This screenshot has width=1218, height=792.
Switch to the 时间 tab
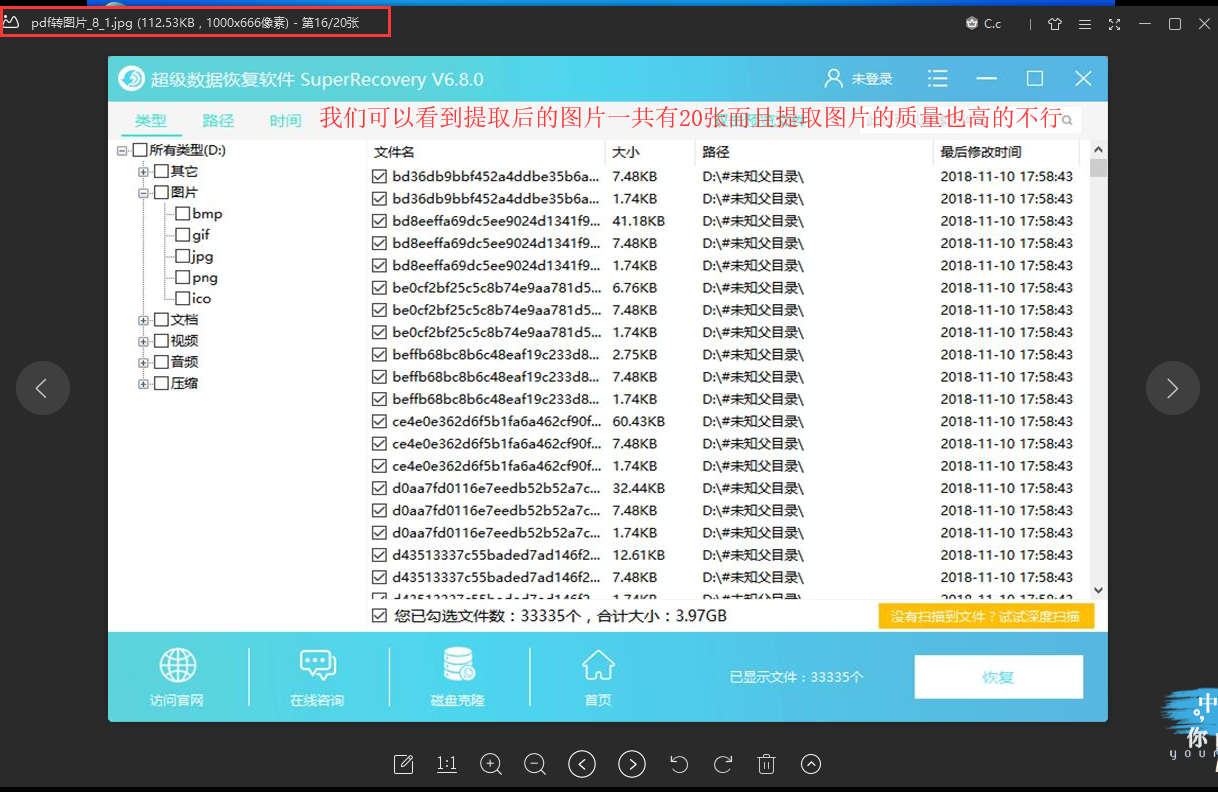(285, 121)
